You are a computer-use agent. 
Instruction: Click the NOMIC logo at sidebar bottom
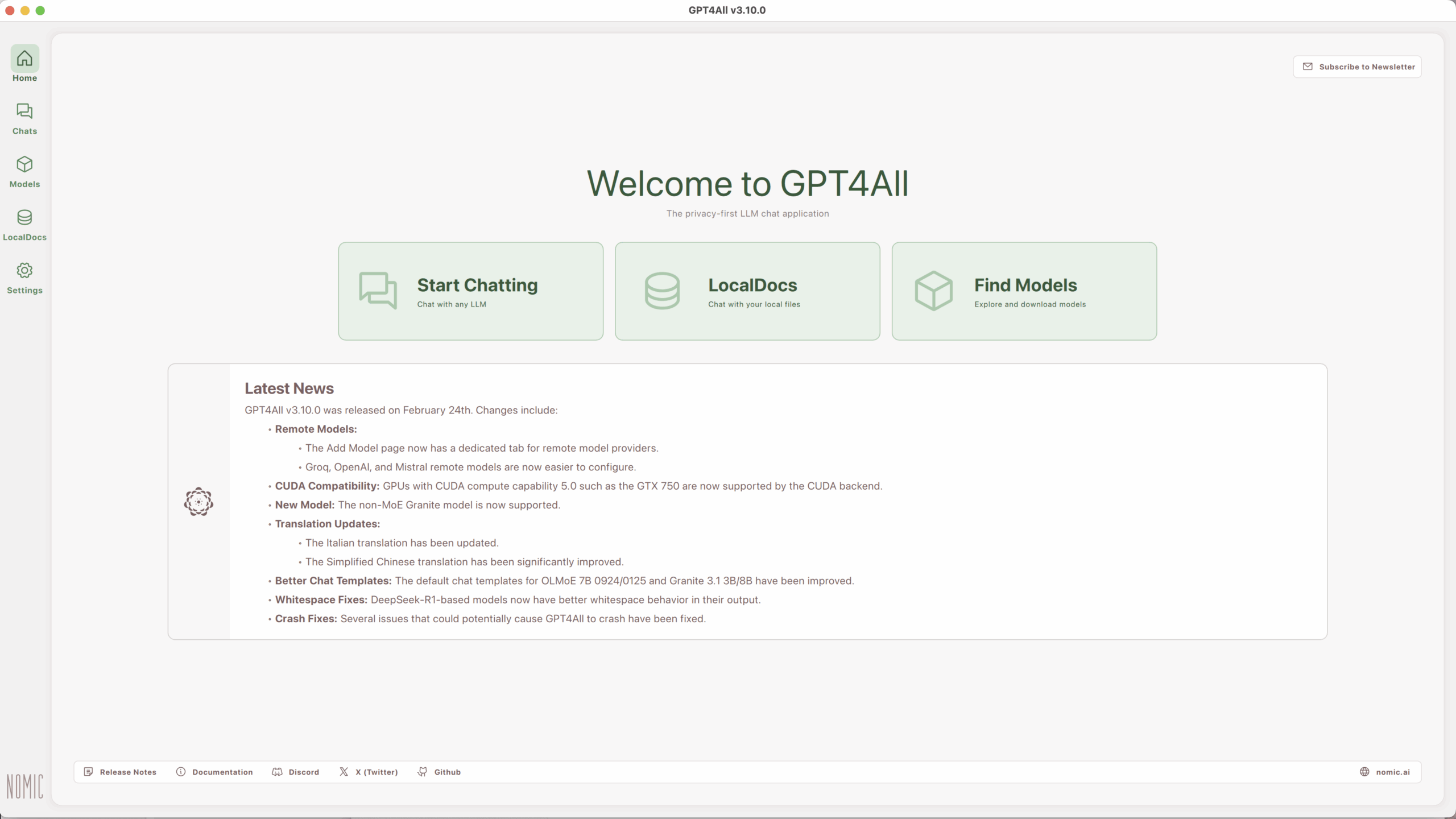point(24,787)
